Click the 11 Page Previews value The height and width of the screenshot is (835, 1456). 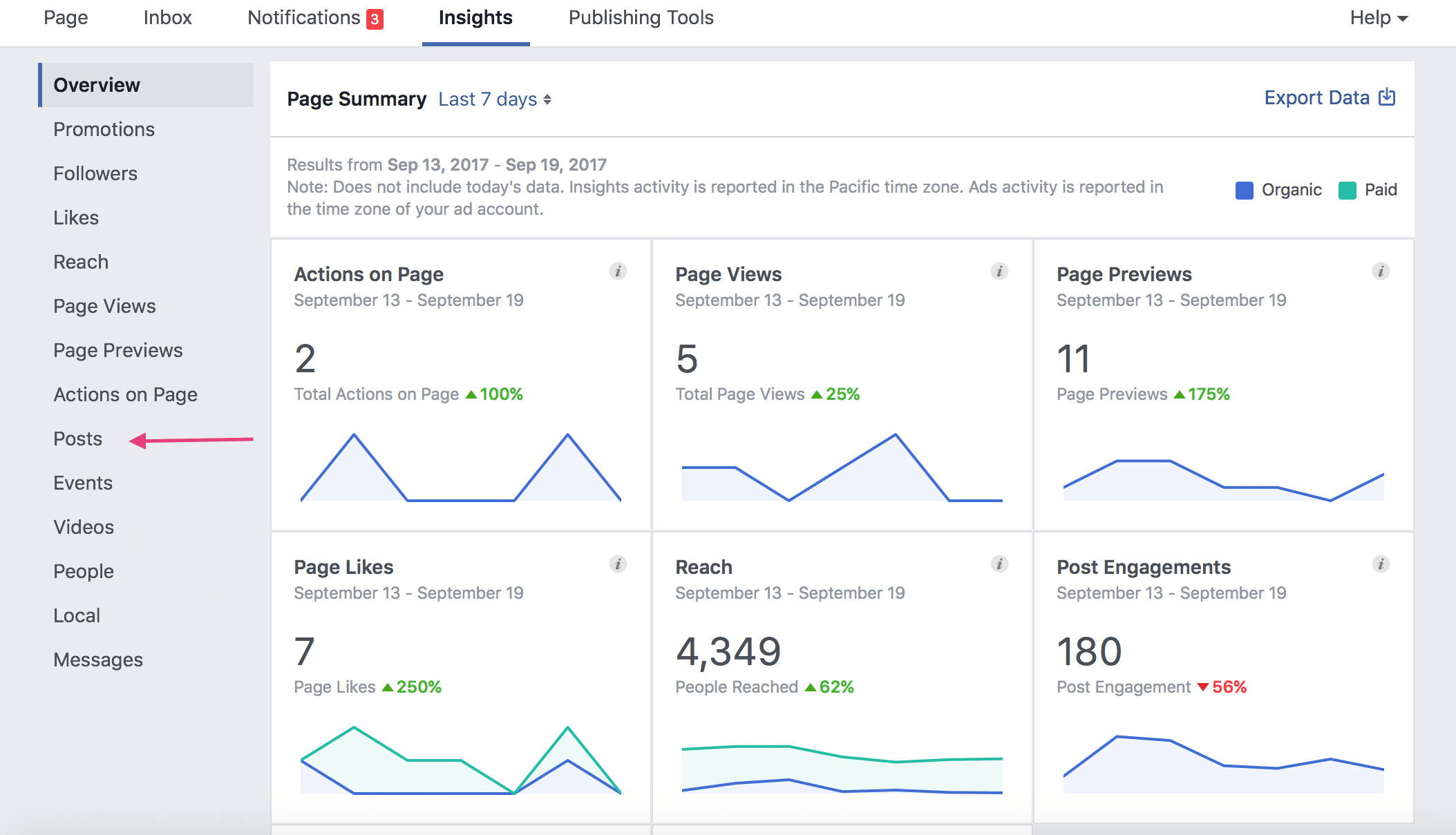coord(1073,358)
